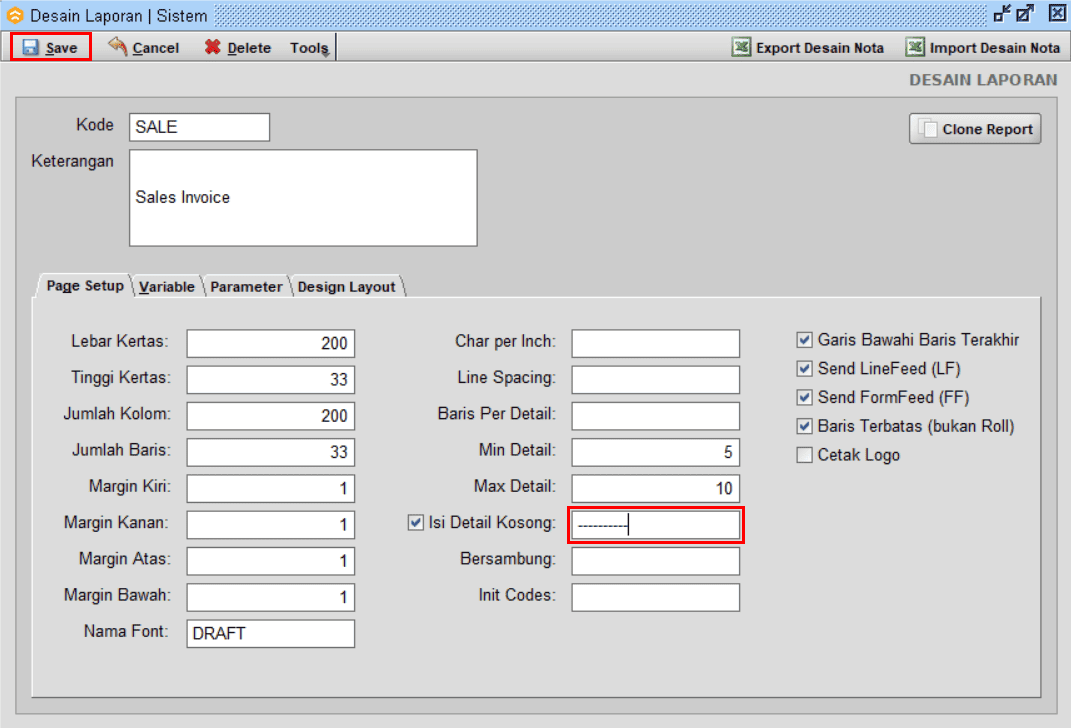
Task: Open the Tools dropdown menu
Action: [x=309, y=48]
